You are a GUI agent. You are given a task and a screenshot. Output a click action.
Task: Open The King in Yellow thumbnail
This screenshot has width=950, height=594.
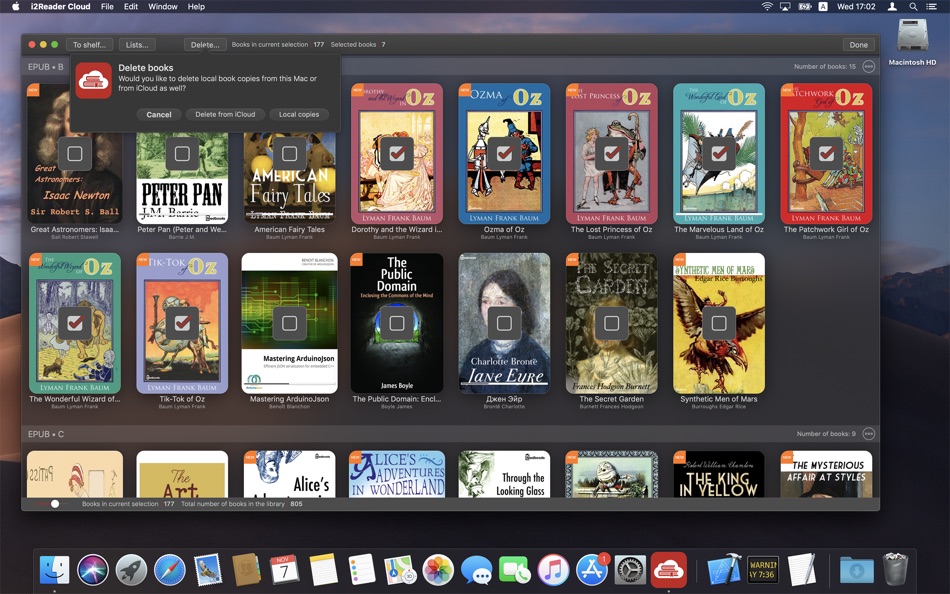(x=719, y=474)
